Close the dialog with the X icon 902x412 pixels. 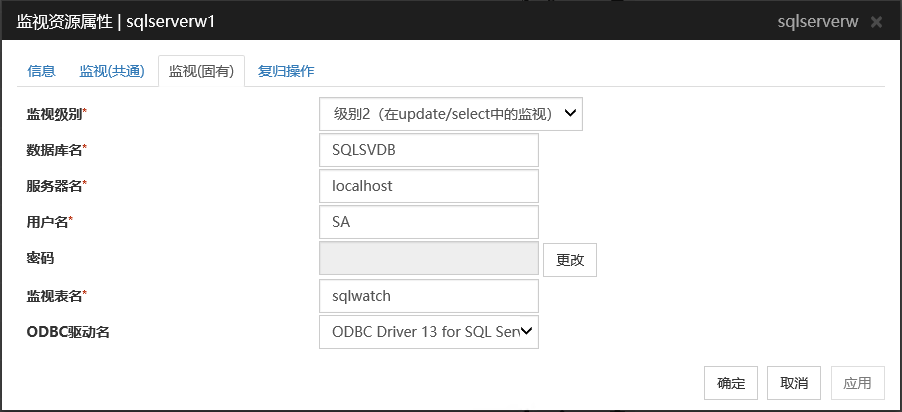[x=876, y=22]
